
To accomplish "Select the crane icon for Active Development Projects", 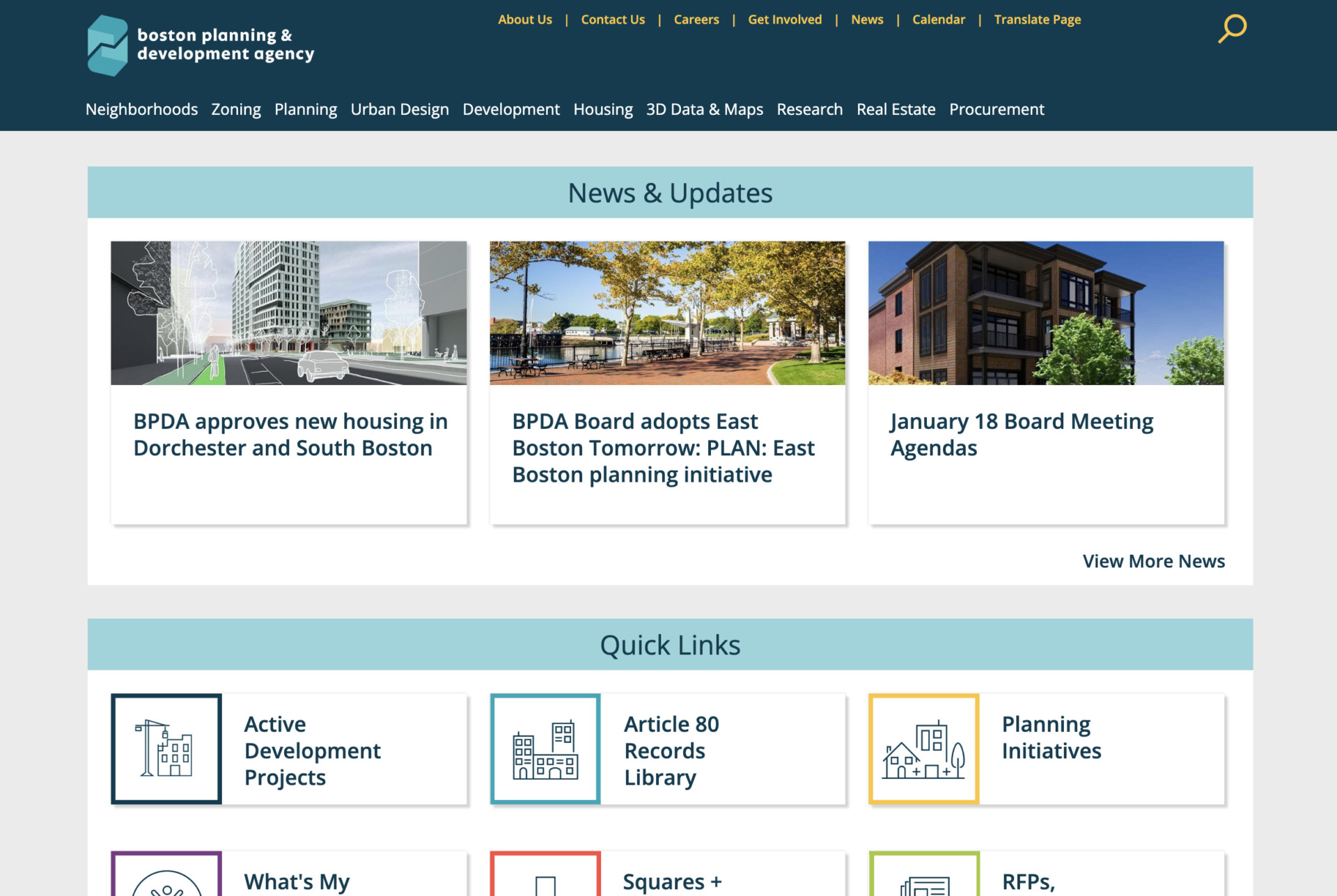I will point(166,749).
